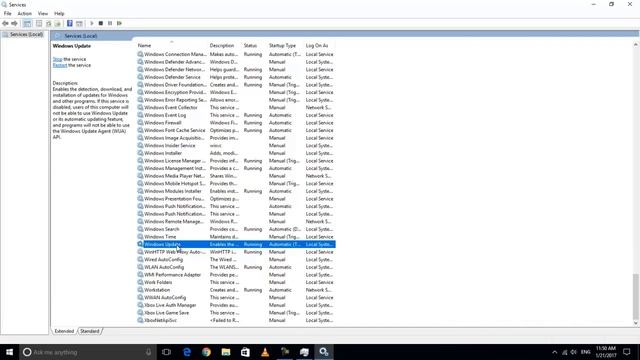
Task: Select the Windows Font Cache Service row
Action: [x=236, y=131]
